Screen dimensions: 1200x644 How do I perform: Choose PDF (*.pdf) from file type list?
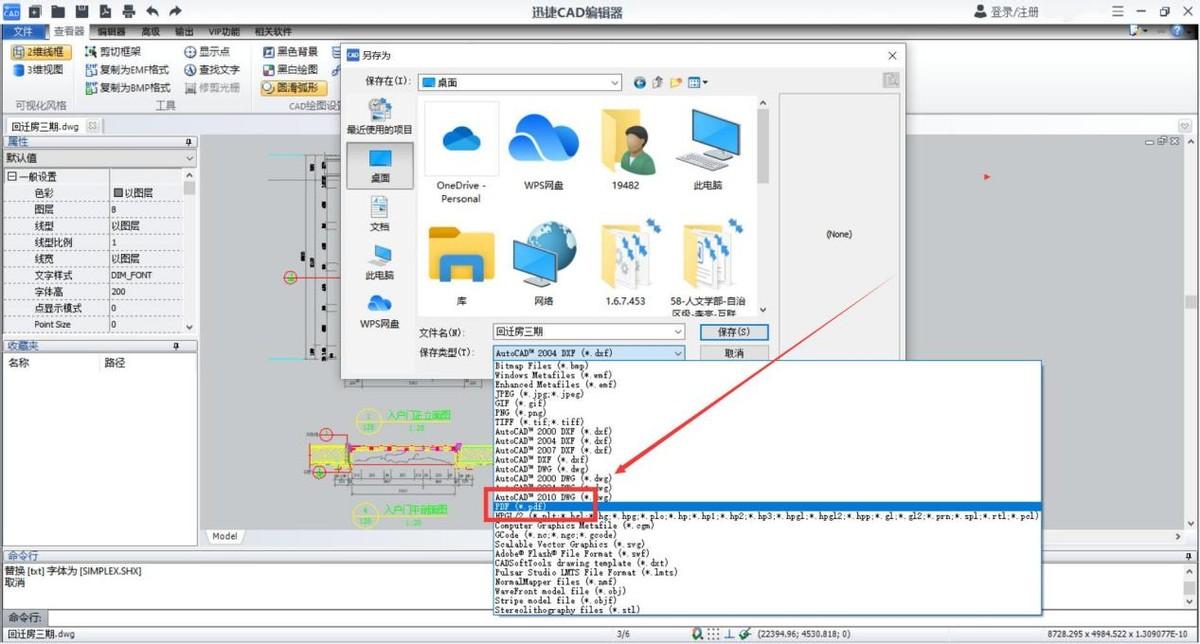[768, 507]
